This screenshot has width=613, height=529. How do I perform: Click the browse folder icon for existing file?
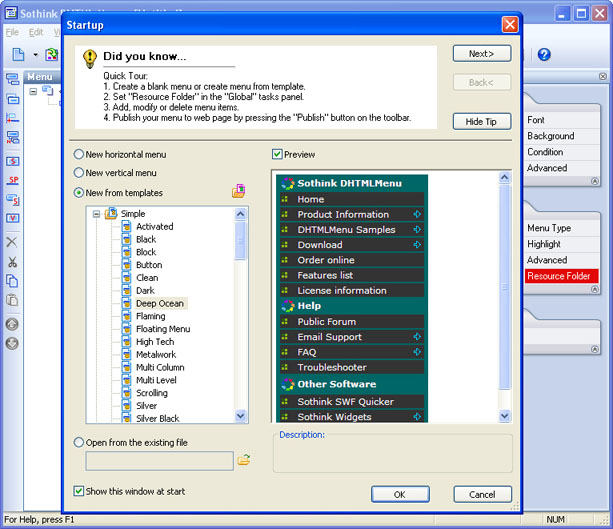point(243,460)
